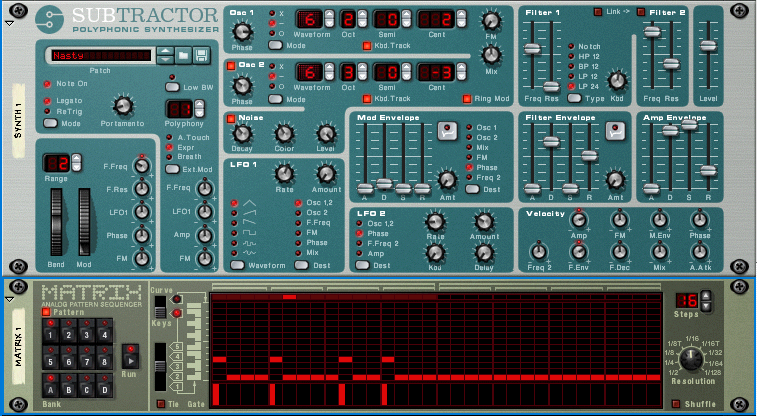Screen dimensions: 757x416
Task: Toggle the Mod Envelope invert button
Action: pos(448,131)
